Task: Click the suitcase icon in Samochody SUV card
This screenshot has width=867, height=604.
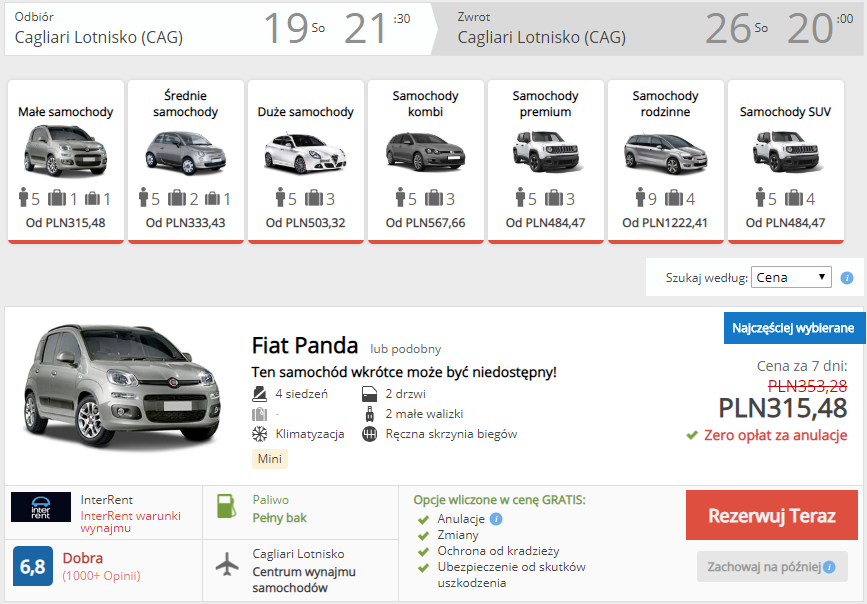Action: click(x=794, y=197)
